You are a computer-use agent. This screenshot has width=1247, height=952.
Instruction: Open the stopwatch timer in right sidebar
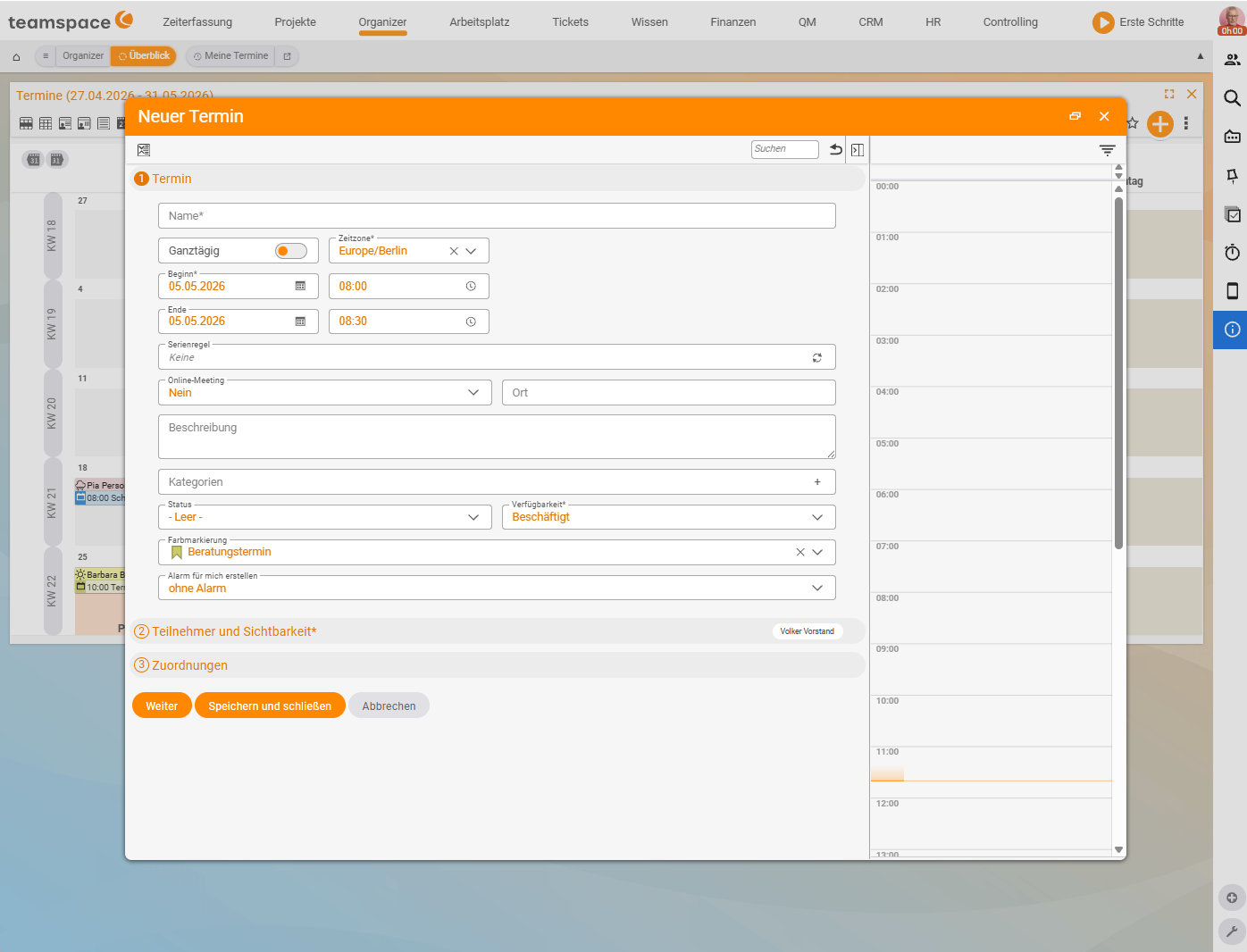[x=1232, y=253]
